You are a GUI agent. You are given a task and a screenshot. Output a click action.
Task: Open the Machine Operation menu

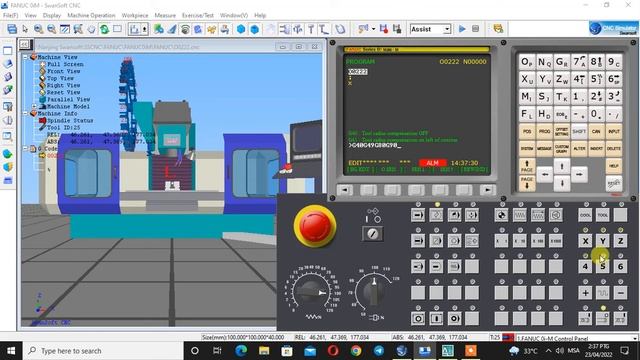(x=91, y=15)
